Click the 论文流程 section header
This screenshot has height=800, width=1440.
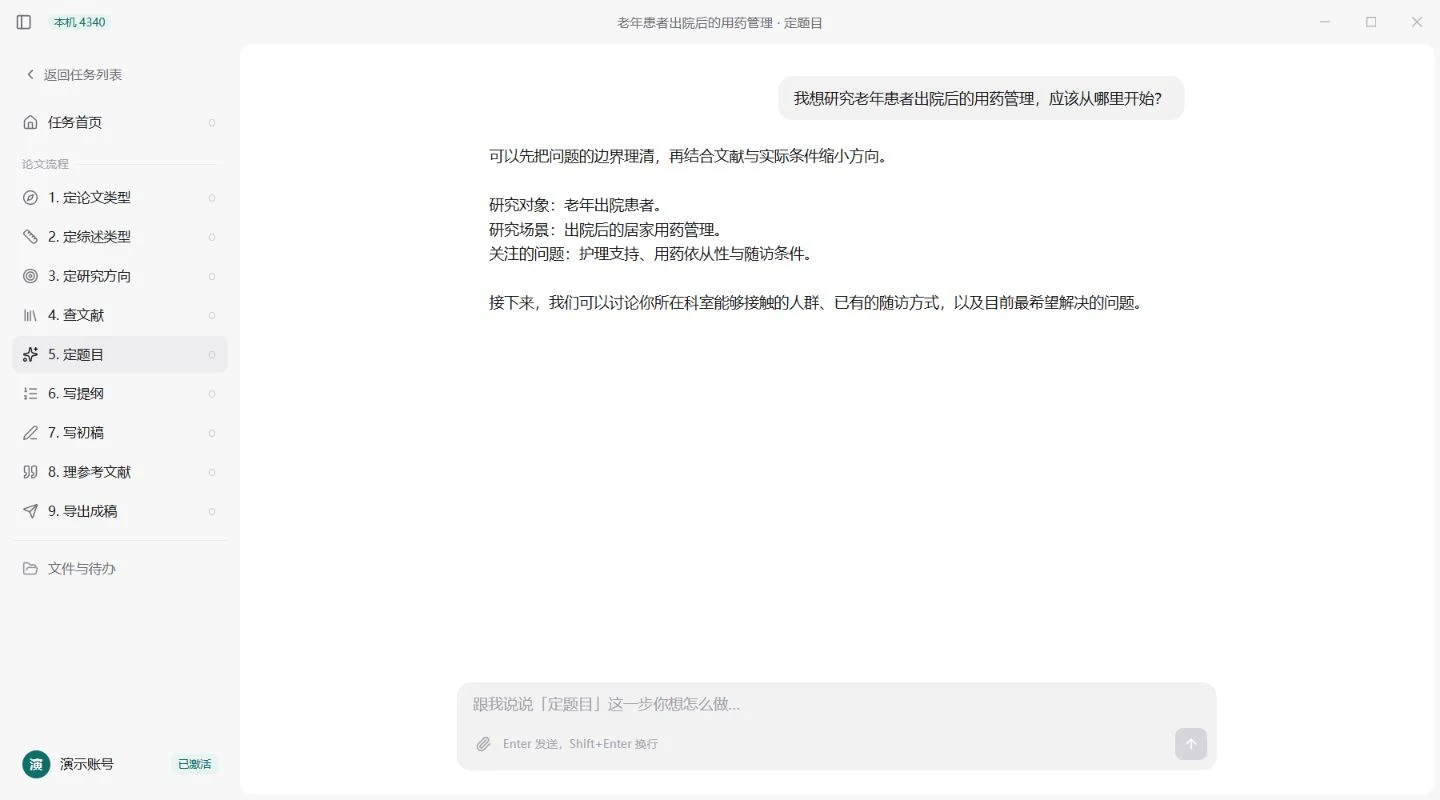[x=46, y=164]
